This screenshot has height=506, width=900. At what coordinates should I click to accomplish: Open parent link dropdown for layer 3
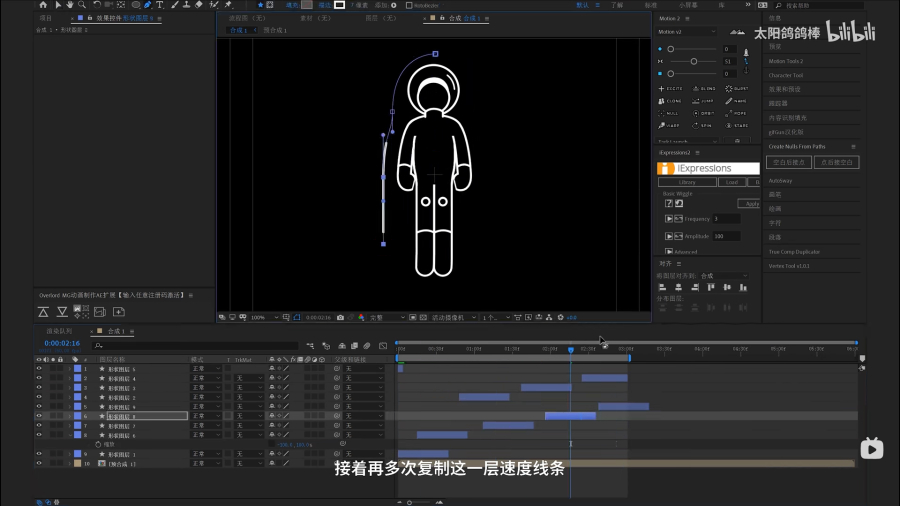coord(364,387)
